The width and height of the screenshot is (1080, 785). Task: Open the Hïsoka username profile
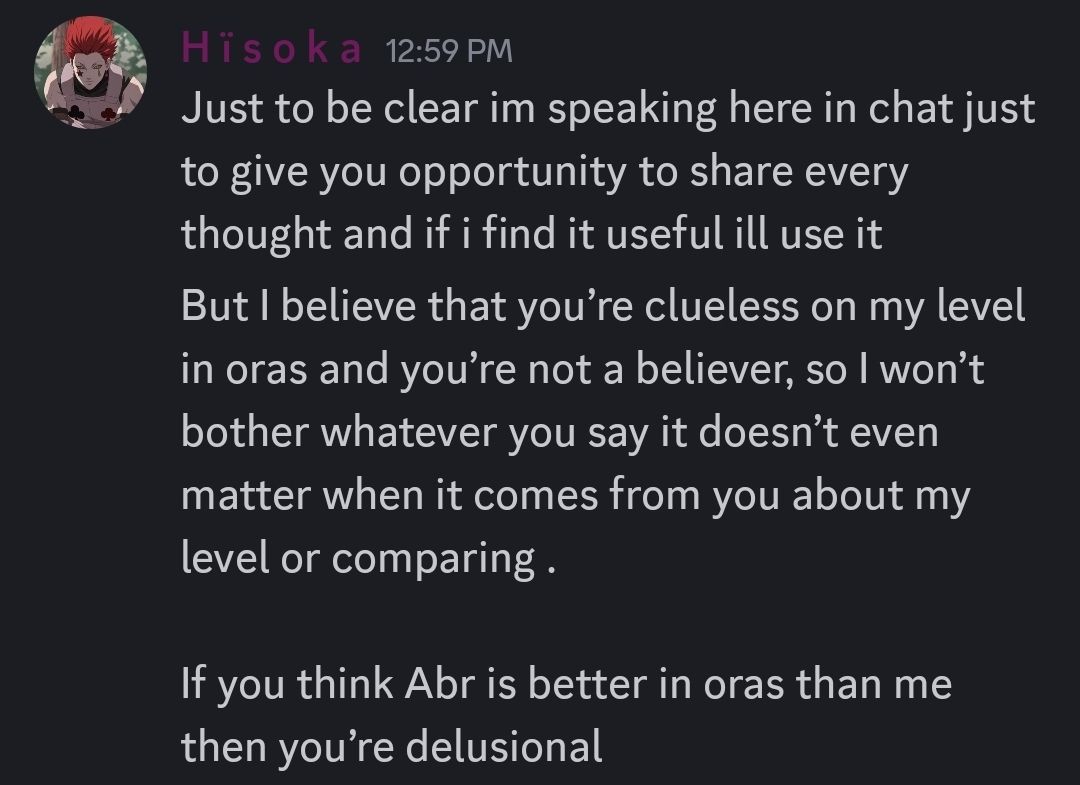271,50
